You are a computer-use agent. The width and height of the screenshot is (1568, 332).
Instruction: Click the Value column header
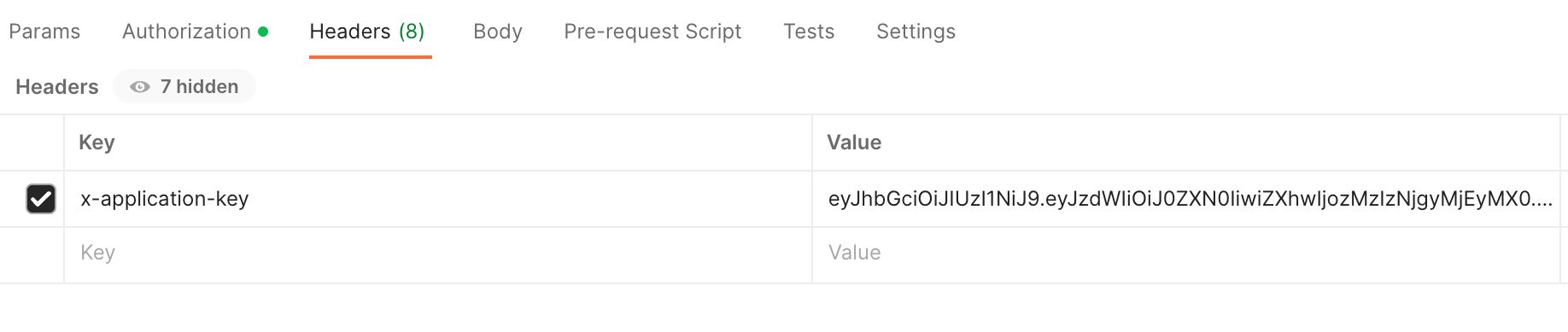click(854, 143)
